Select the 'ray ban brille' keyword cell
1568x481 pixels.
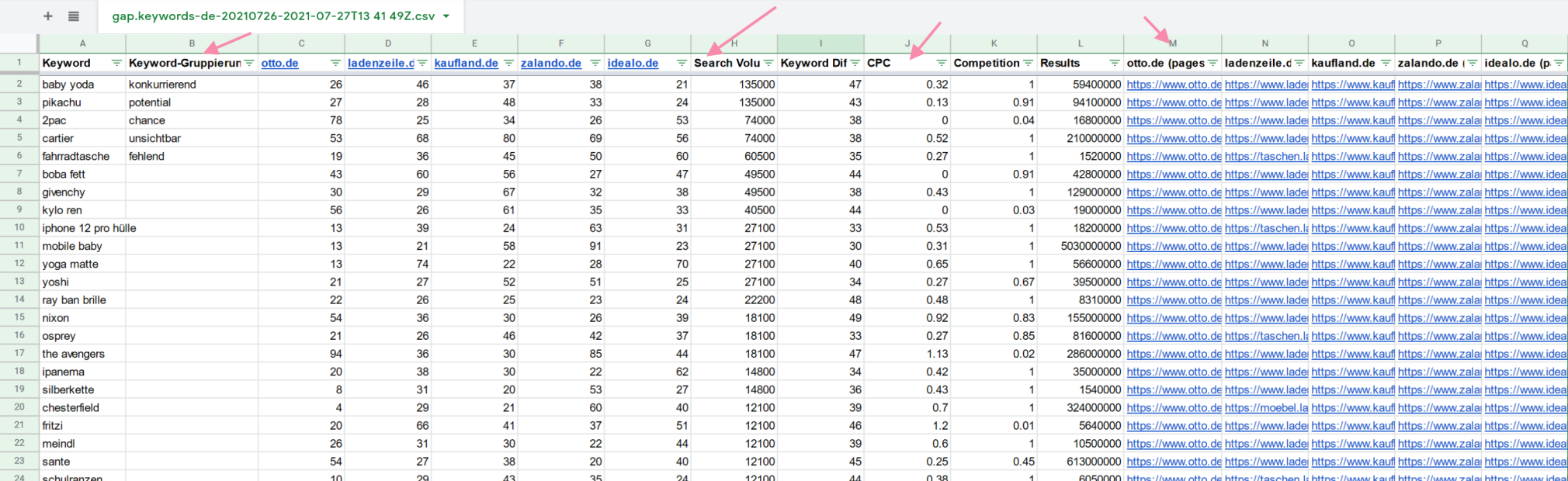tap(82, 299)
